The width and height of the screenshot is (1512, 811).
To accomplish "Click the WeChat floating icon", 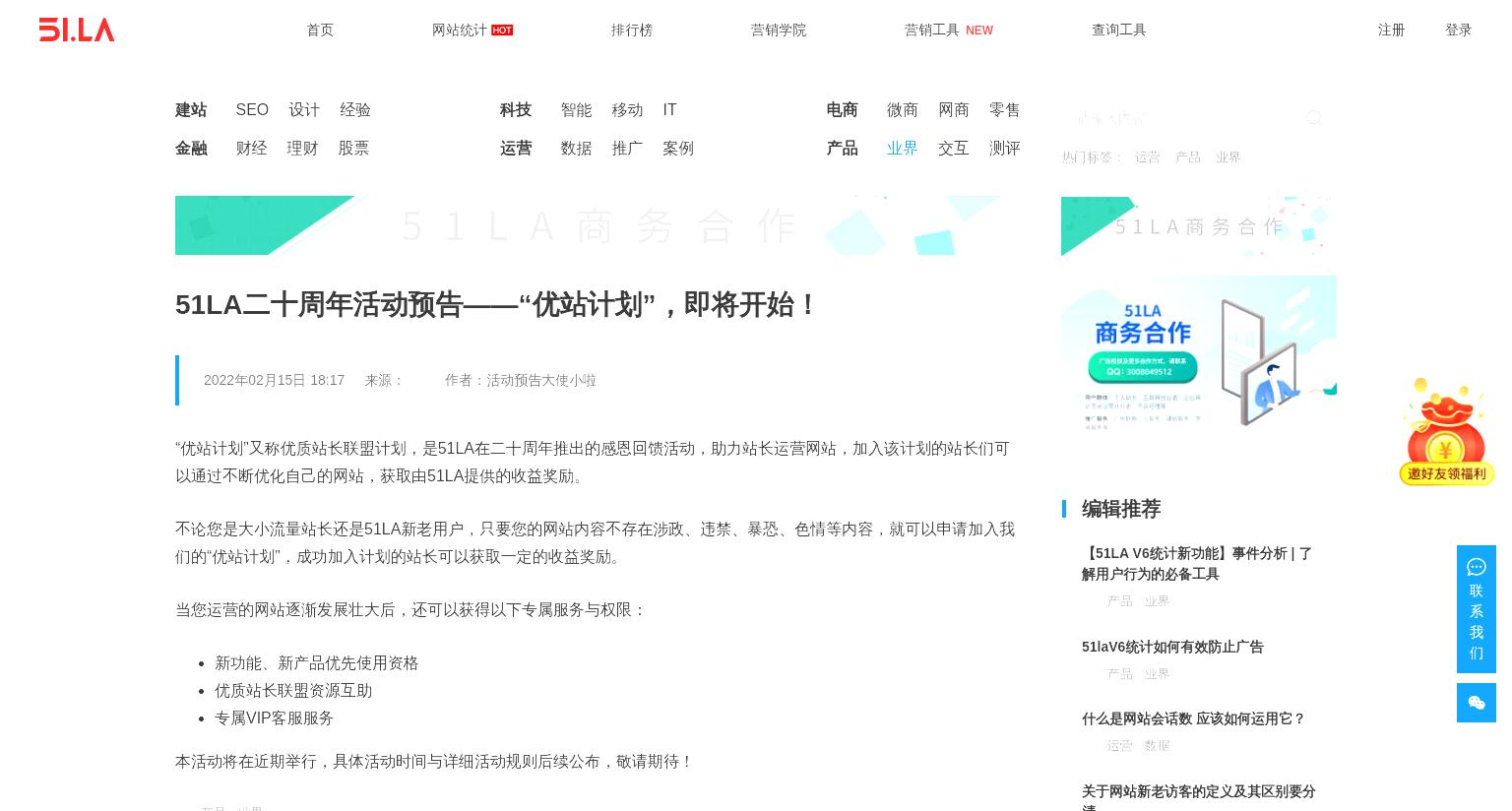I will [x=1476, y=703].
